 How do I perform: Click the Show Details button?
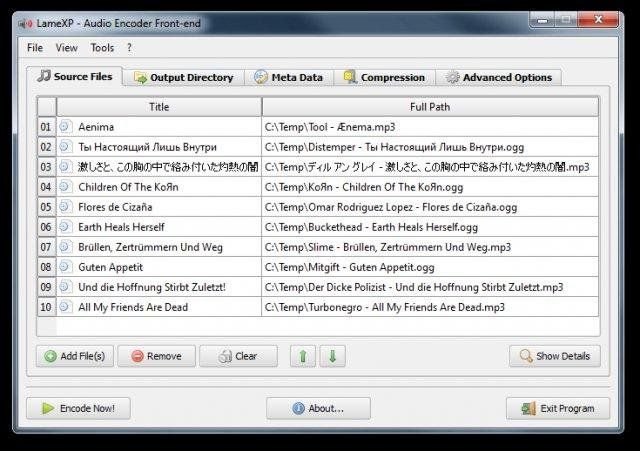(555, 356)
